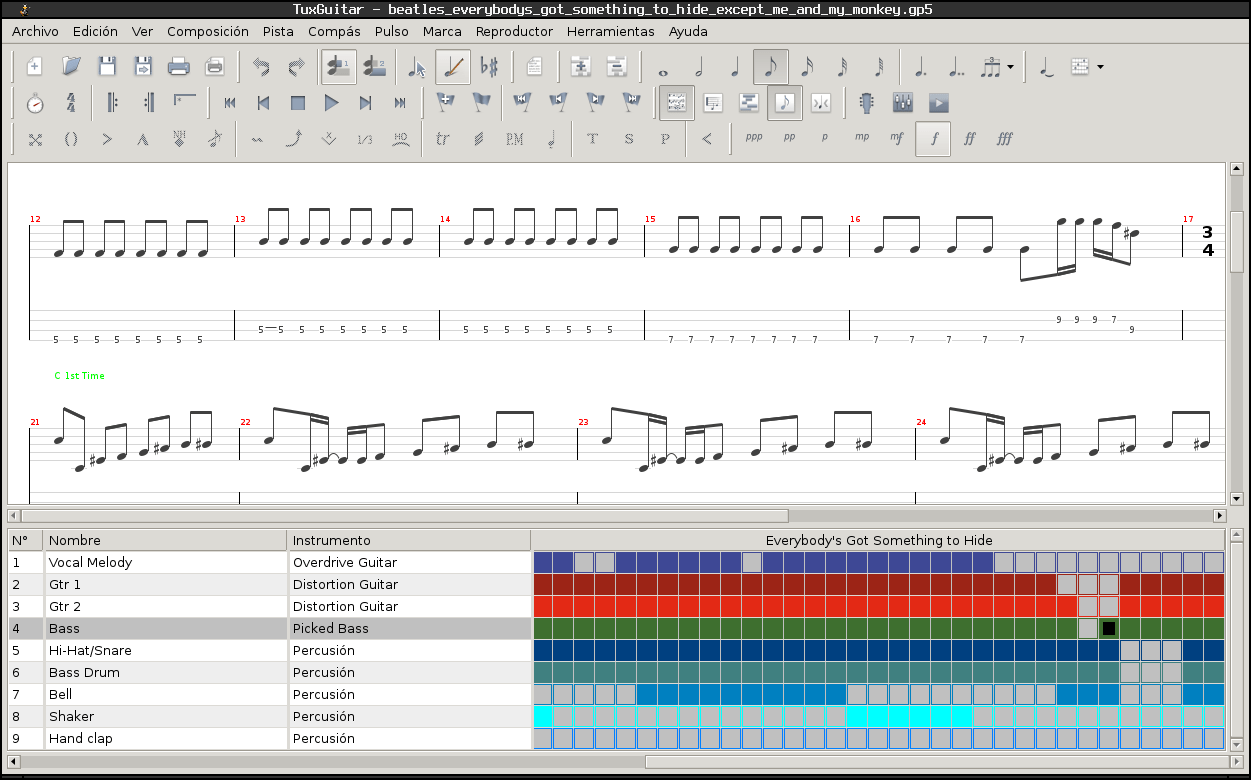The width and height of the screenshot is (1251, 780).
Task: Select the Hi-Hat/Snare track row
Action: pos(90,651)
